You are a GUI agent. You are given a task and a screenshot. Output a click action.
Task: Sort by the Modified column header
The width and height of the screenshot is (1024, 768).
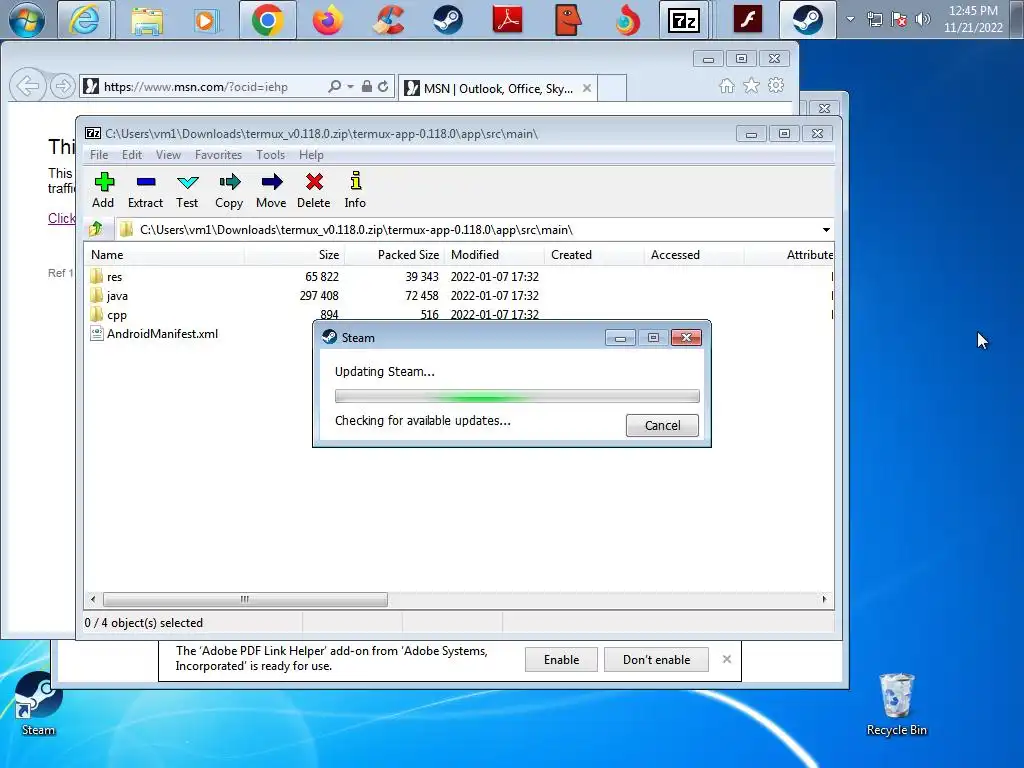tap(494, 255)
